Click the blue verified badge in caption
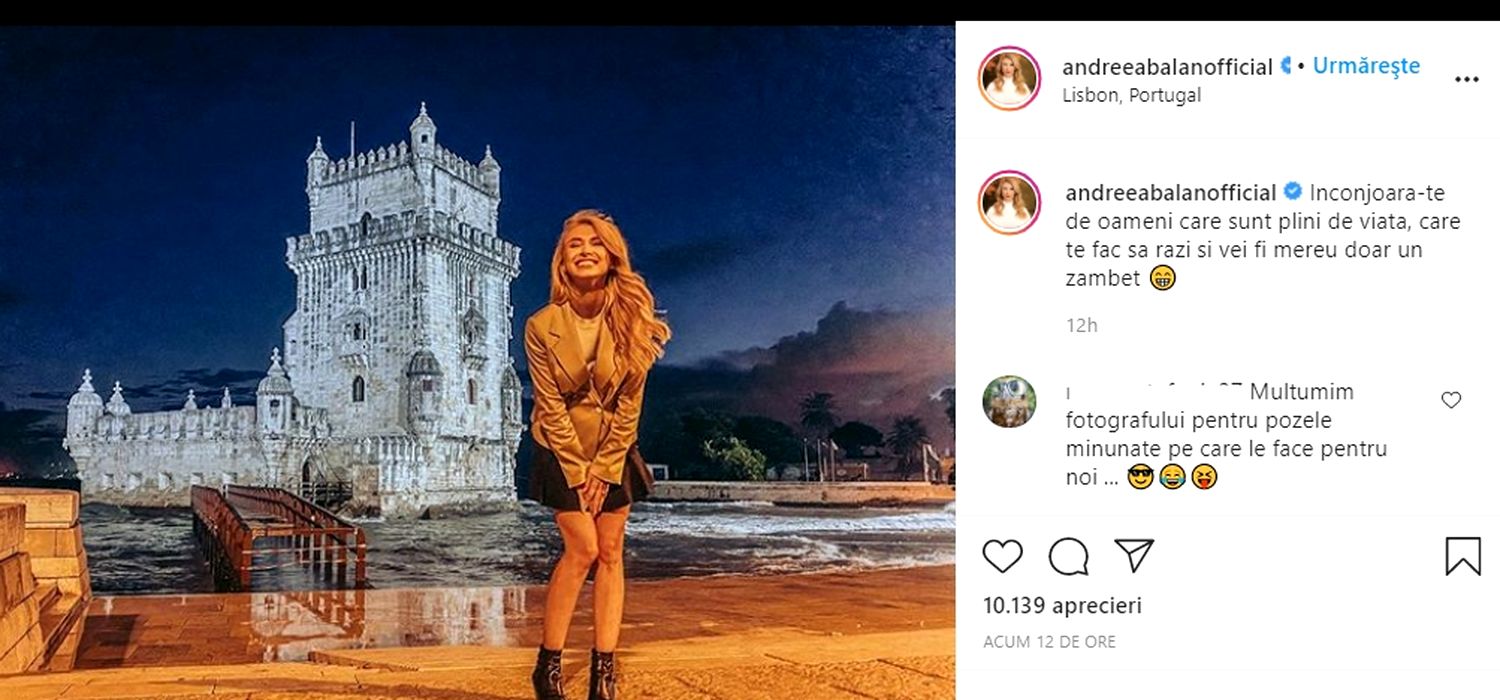This screenshot has width=1500, height=700. pos(1292,192)
